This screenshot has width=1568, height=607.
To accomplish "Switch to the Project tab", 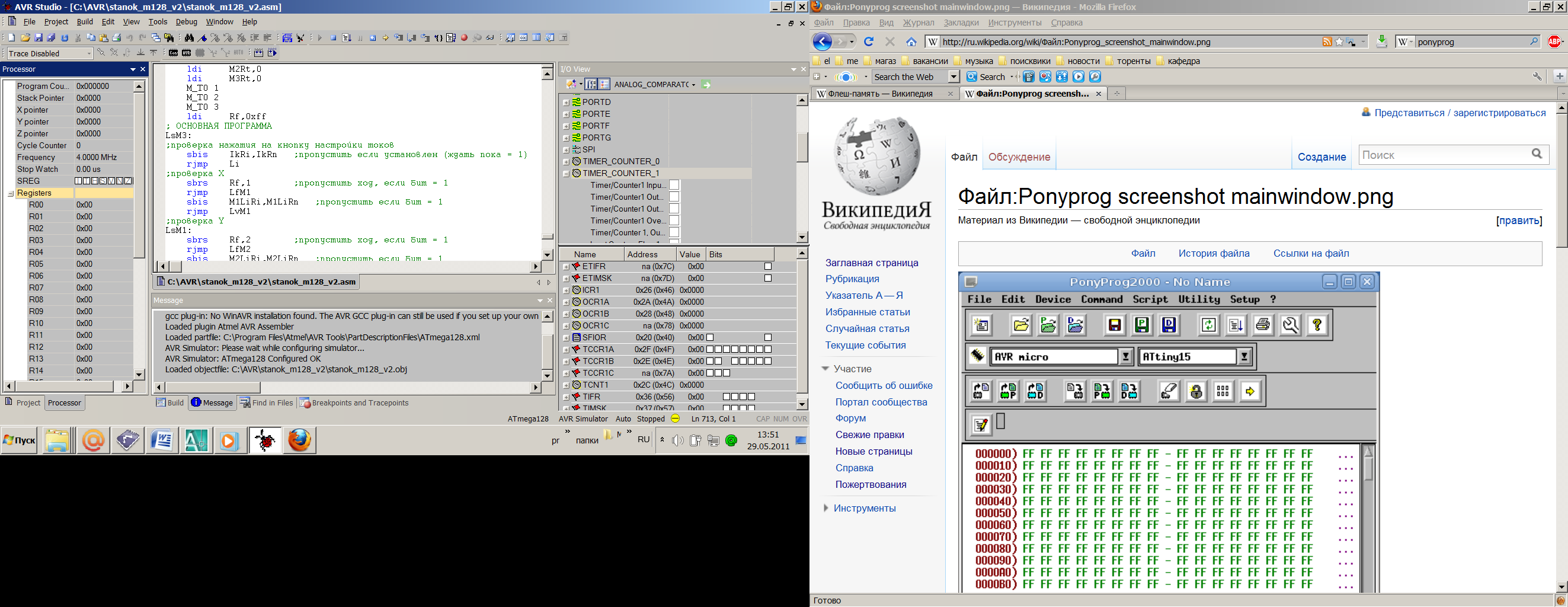I will 23,402.
